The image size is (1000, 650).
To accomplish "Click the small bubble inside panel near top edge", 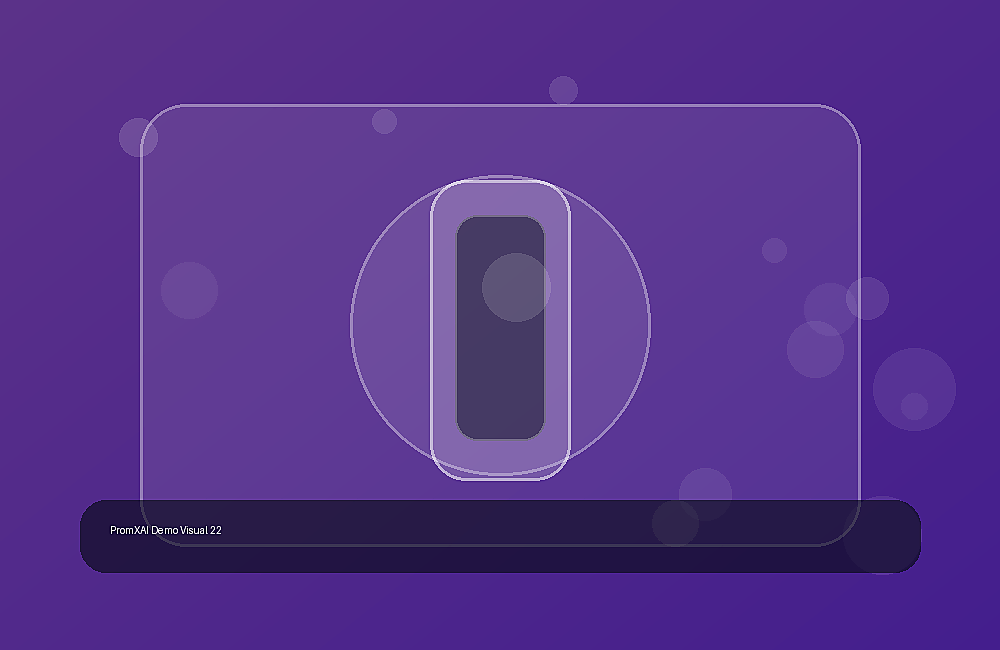I will (x=385, y=121).
